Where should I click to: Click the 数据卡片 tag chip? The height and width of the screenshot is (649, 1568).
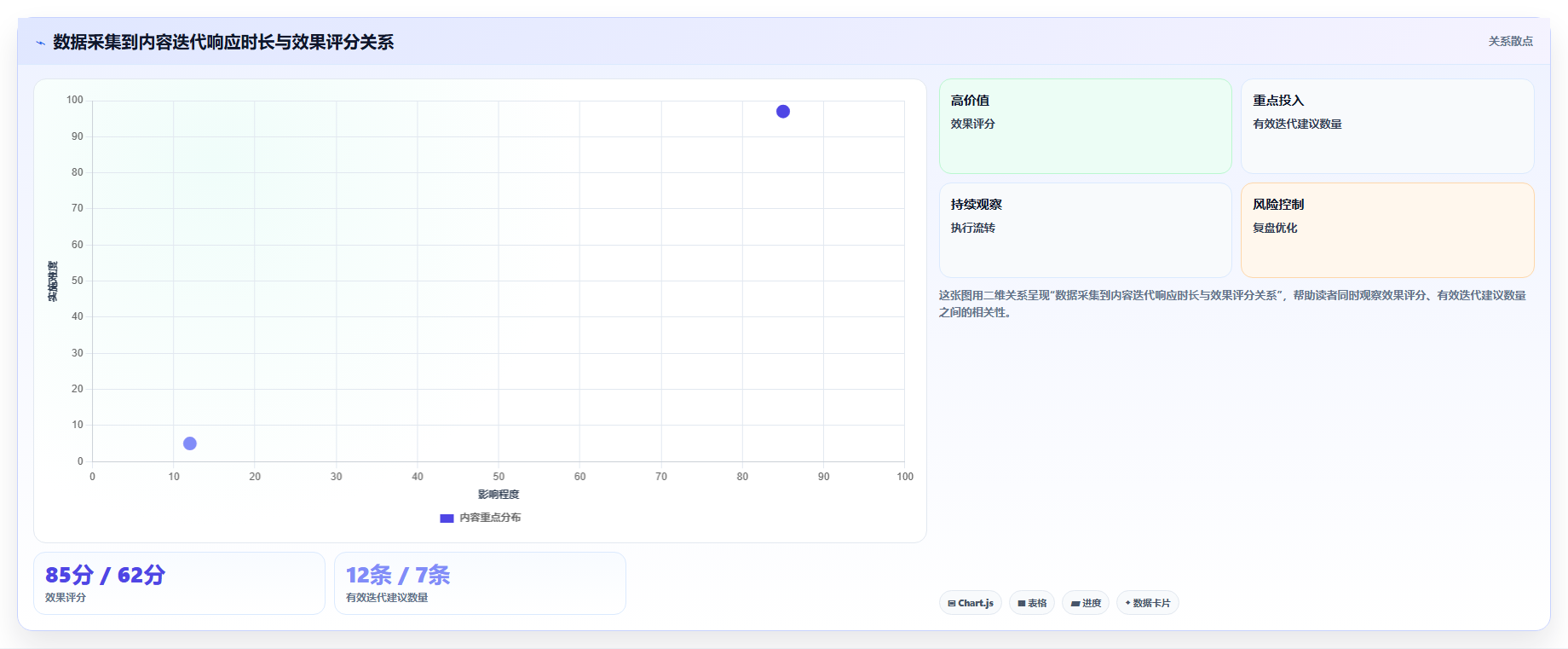1147,603
